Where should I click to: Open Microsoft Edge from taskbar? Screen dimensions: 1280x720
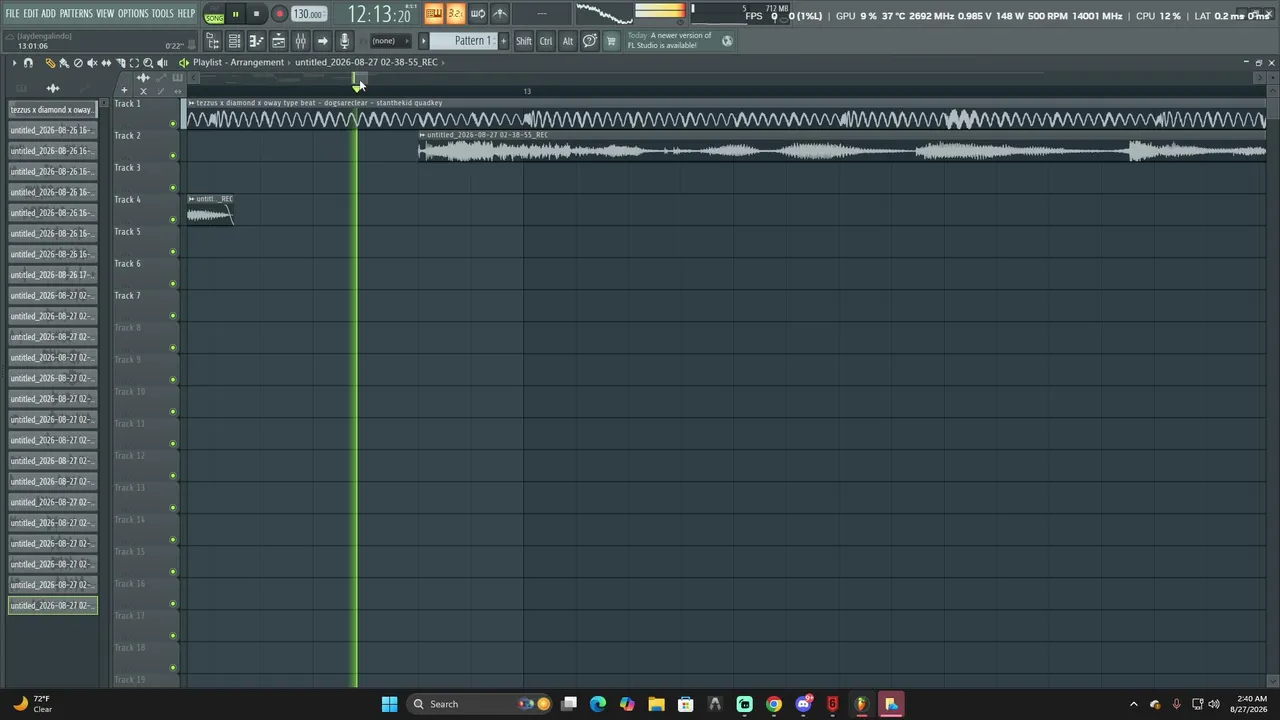598,704
